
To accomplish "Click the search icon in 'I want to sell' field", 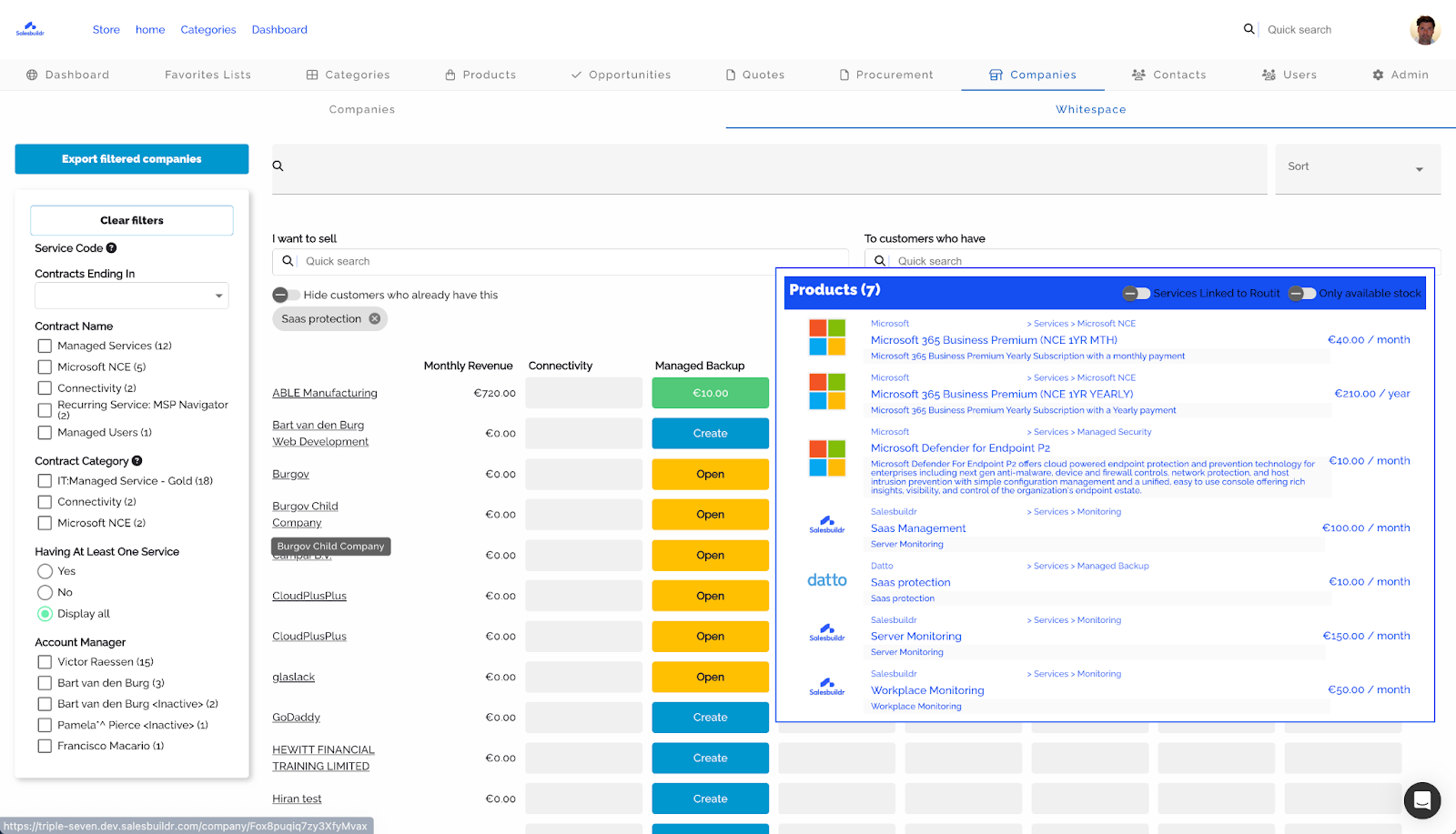I will 288,261.
